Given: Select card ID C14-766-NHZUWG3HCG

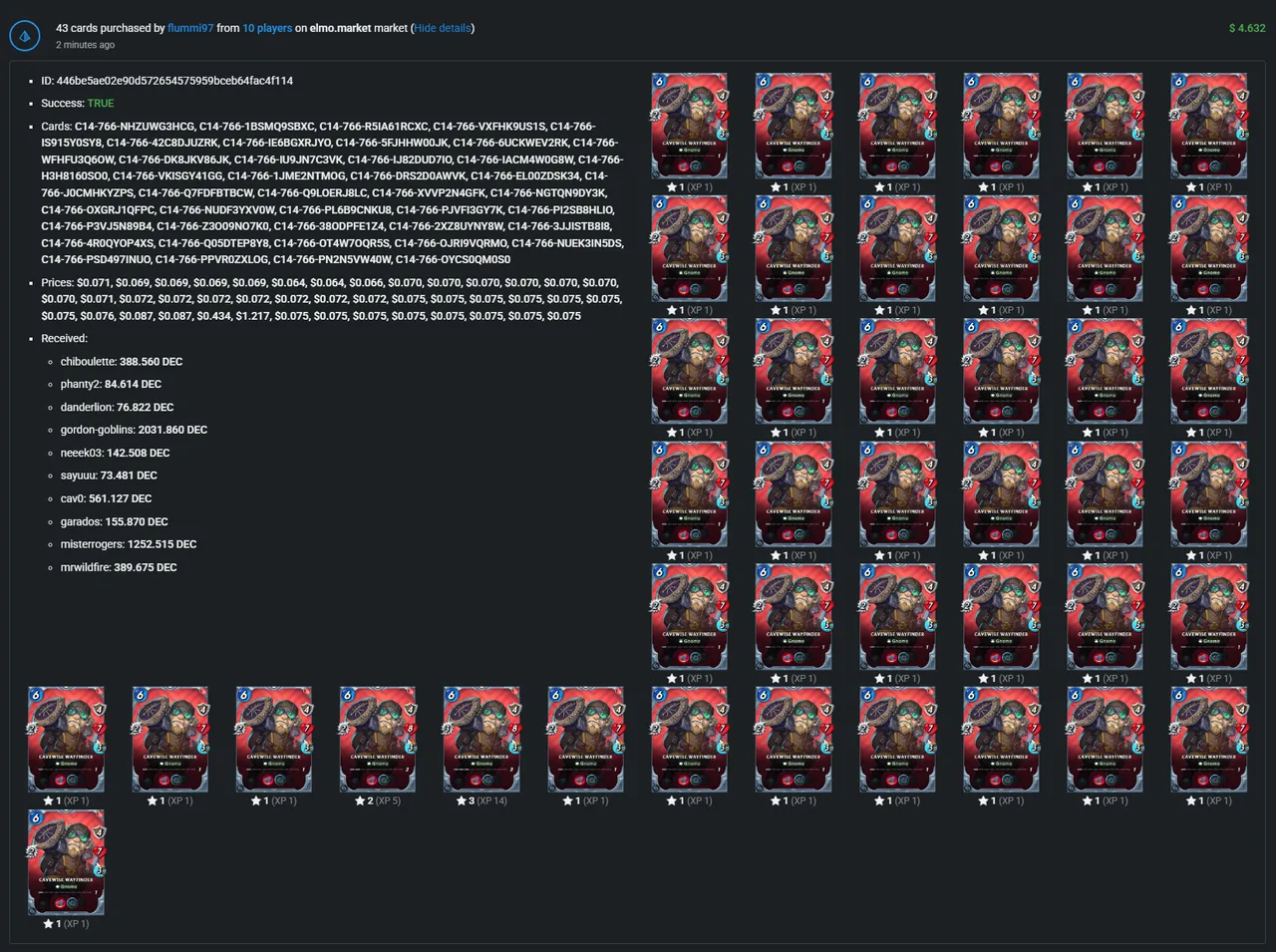Looking at the screenshot, I should click(x=135, y=127).
